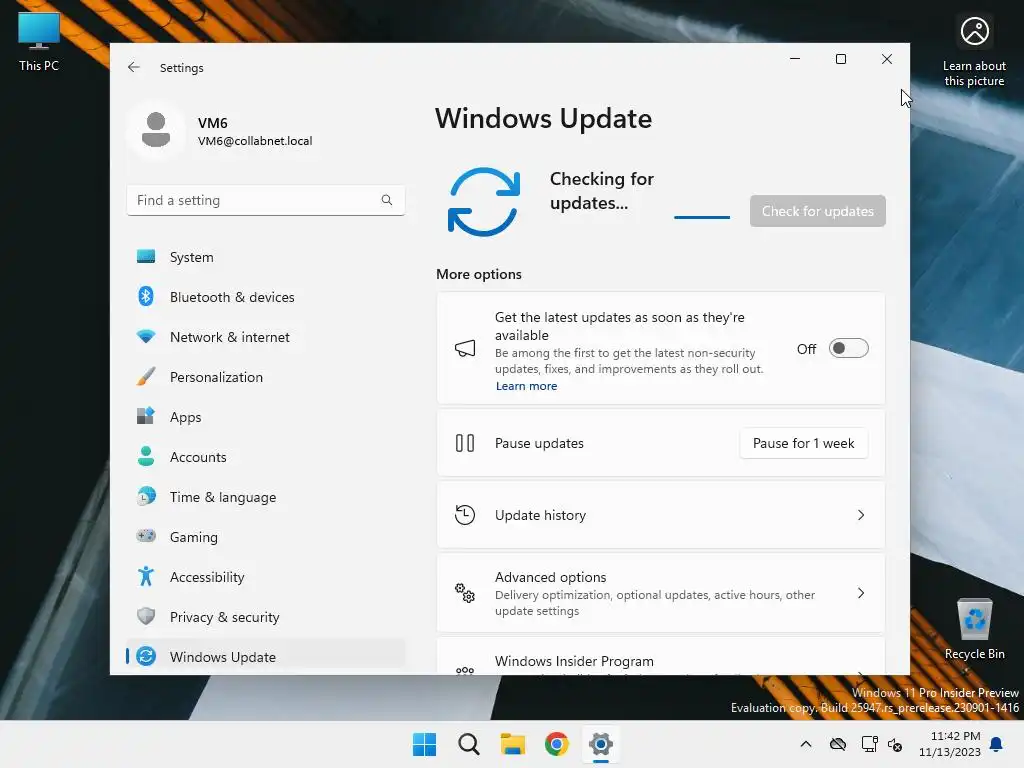Click the Advanced options title text
The width and height of the screenshot is (1024, 768).
pyautogui.click(x=551, y=577)
